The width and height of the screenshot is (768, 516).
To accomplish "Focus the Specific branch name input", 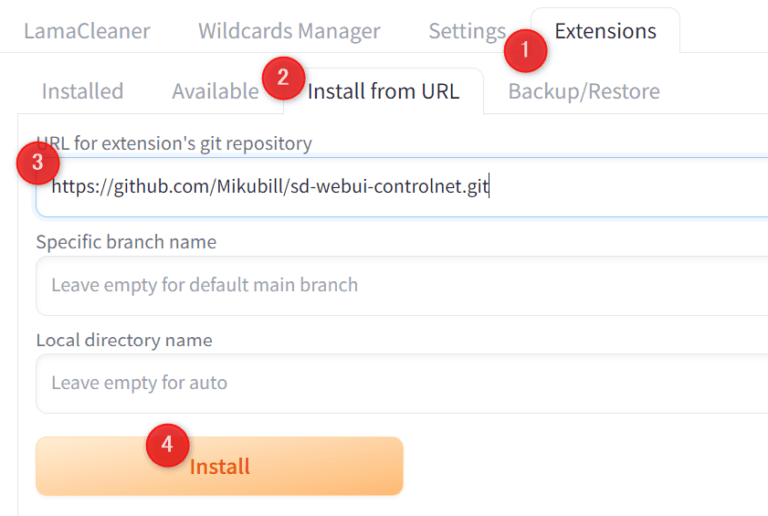I will (400, 285).
